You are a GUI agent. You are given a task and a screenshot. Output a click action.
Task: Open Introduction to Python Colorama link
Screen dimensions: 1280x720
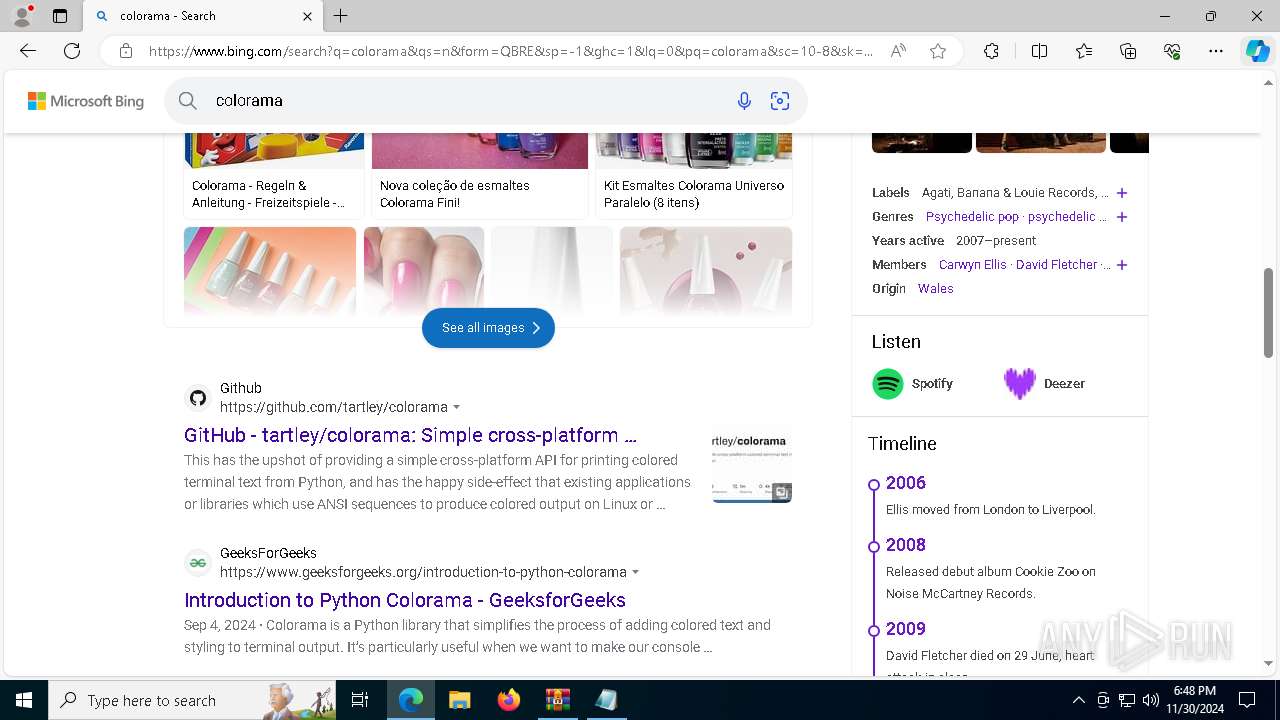405,600
